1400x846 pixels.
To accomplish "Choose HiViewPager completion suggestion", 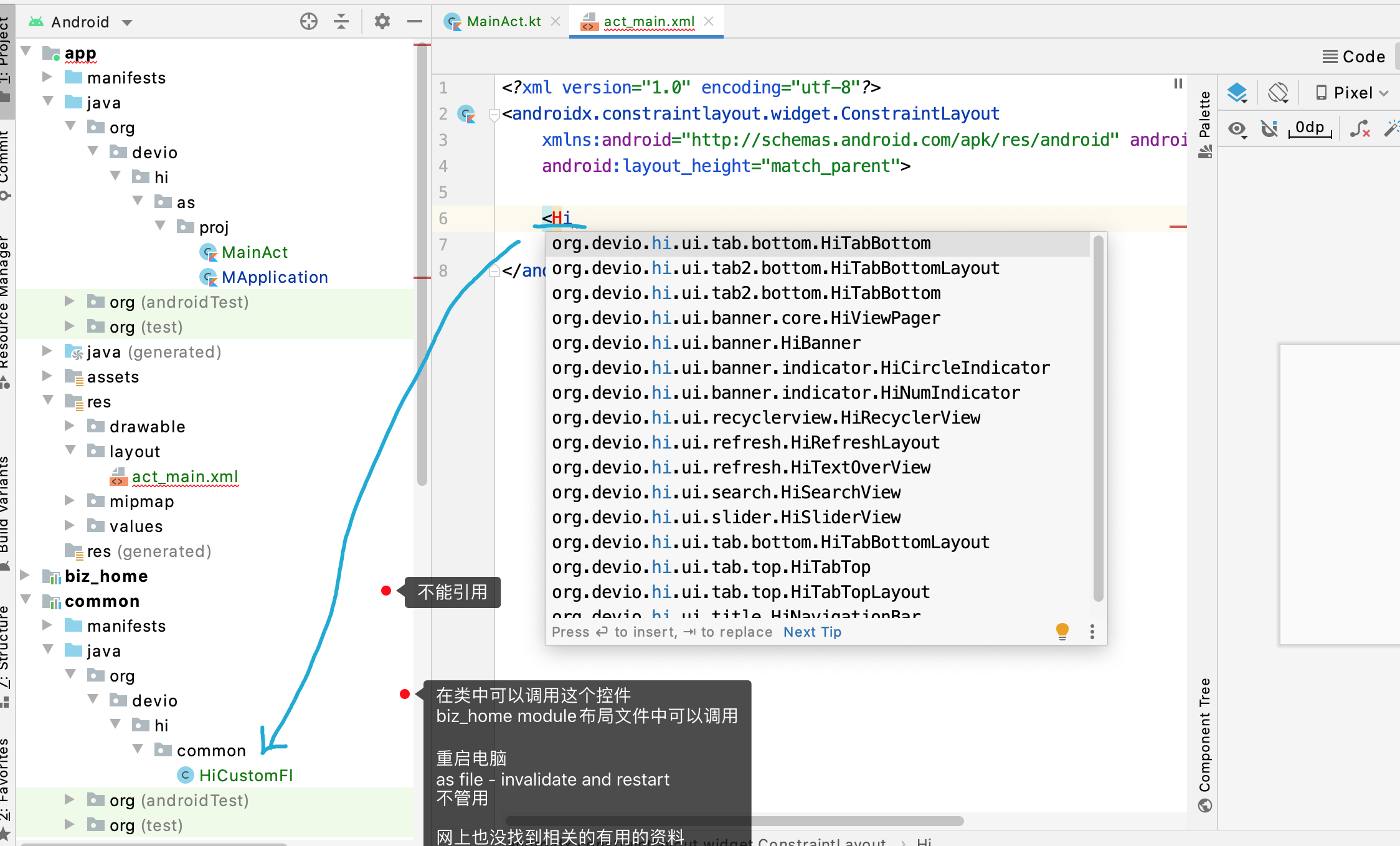I will (x=818, y=318).
